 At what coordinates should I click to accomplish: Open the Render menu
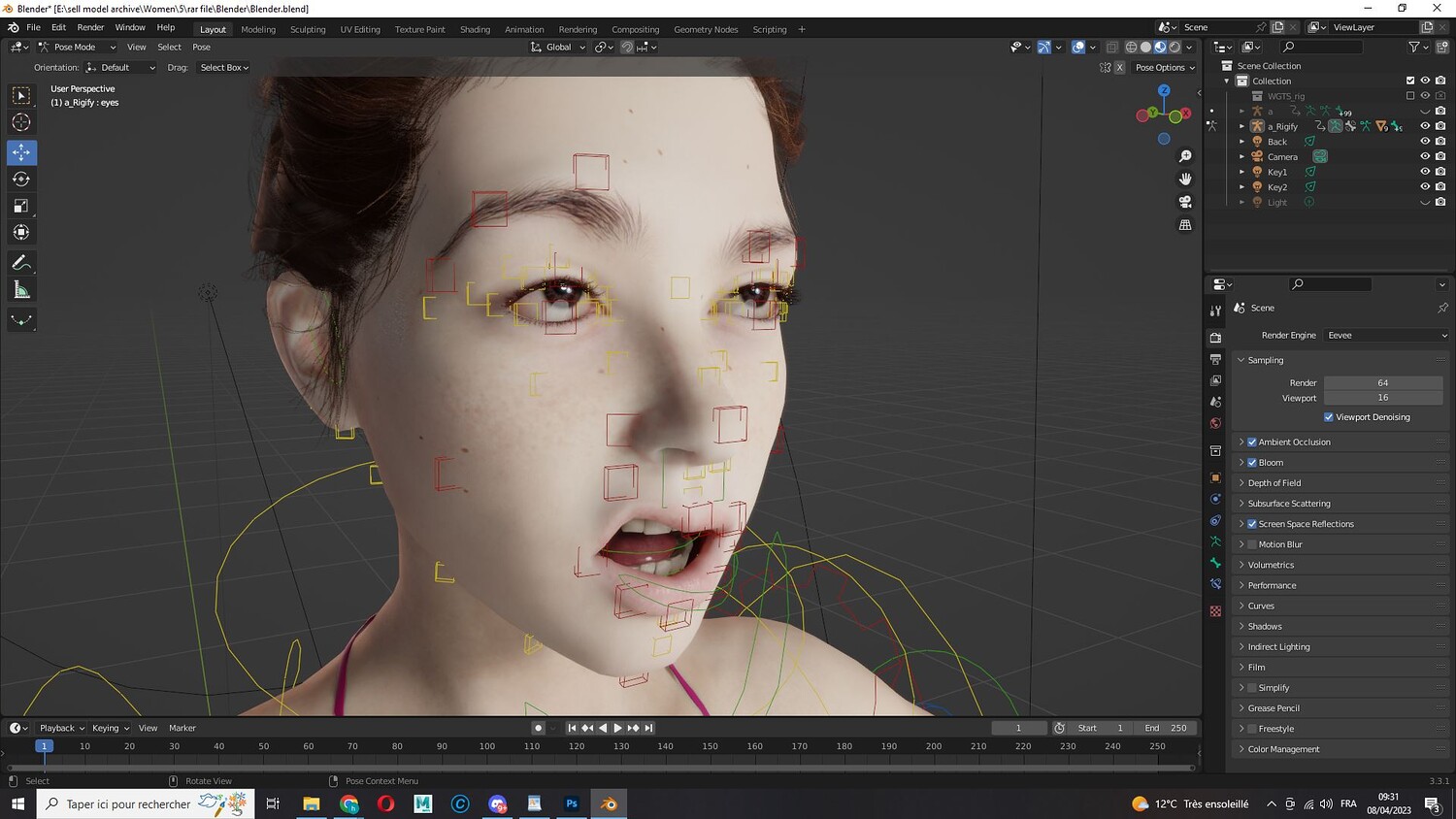pos(90,27)
